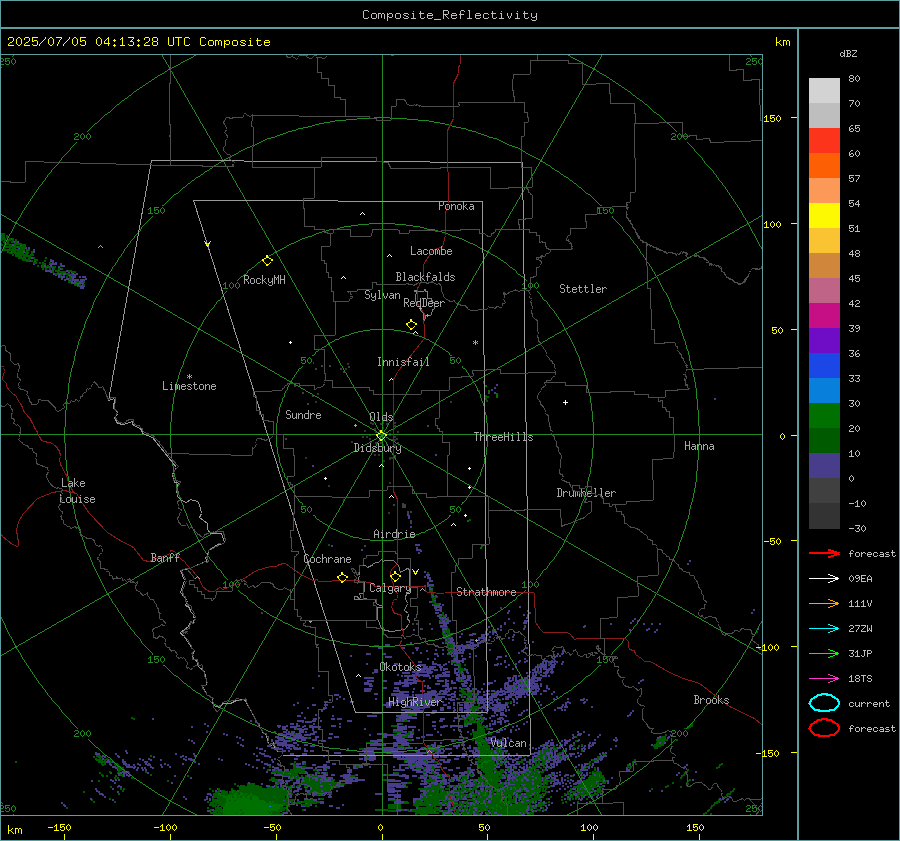
Task: Click the red 'forecast' ellipse icon
Action: point(824,728)
